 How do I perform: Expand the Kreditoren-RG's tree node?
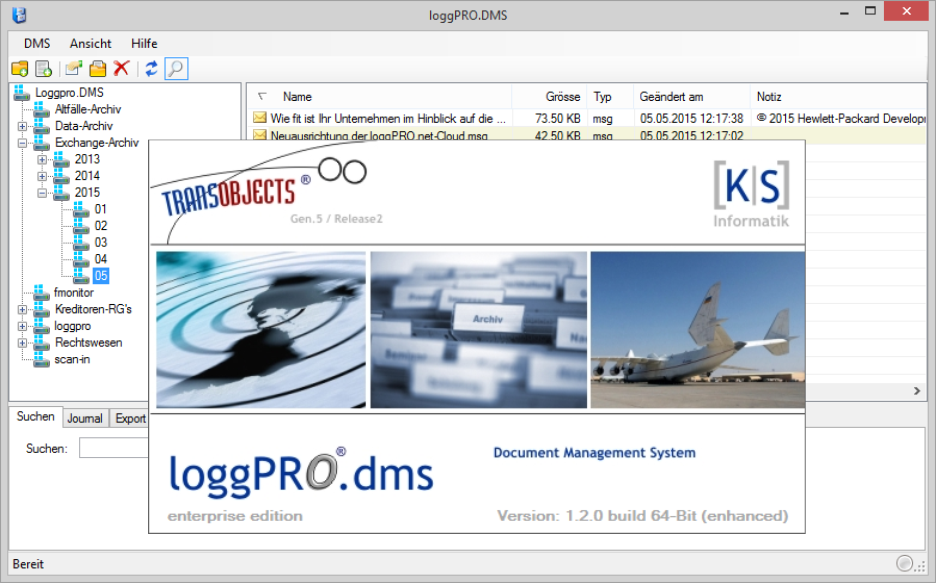(22, 310)
